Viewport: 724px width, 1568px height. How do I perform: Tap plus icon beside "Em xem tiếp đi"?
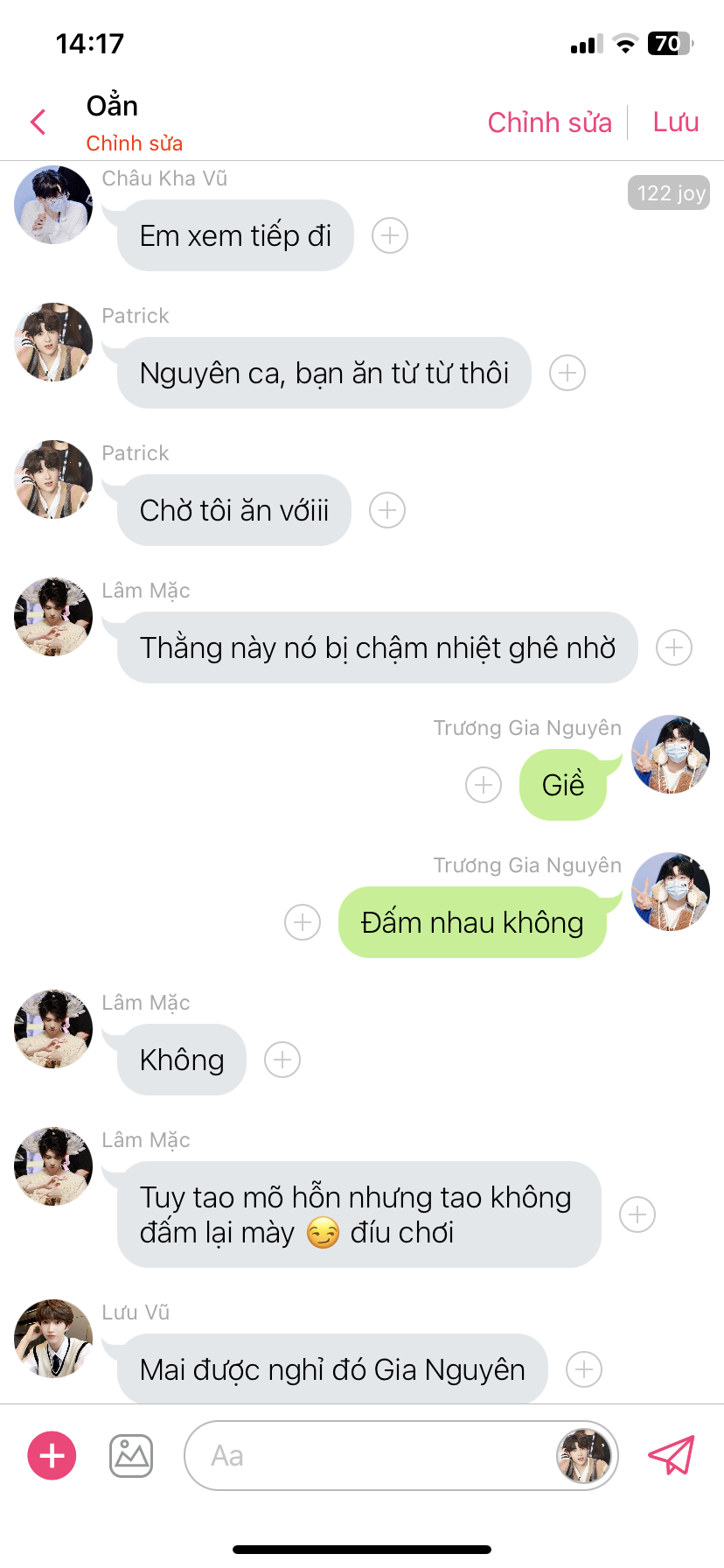(390, 235)
